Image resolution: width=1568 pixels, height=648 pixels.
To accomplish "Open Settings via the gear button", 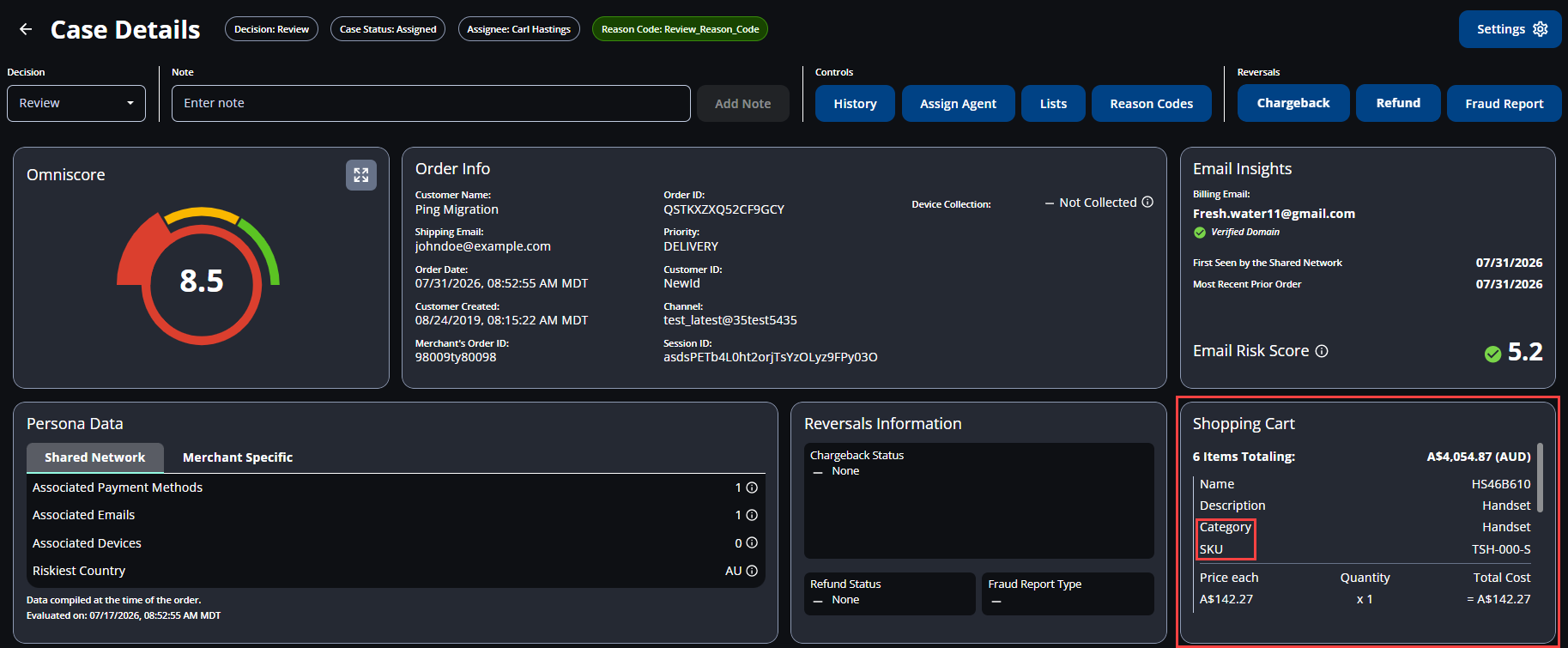I will [x=1510, y=29].
